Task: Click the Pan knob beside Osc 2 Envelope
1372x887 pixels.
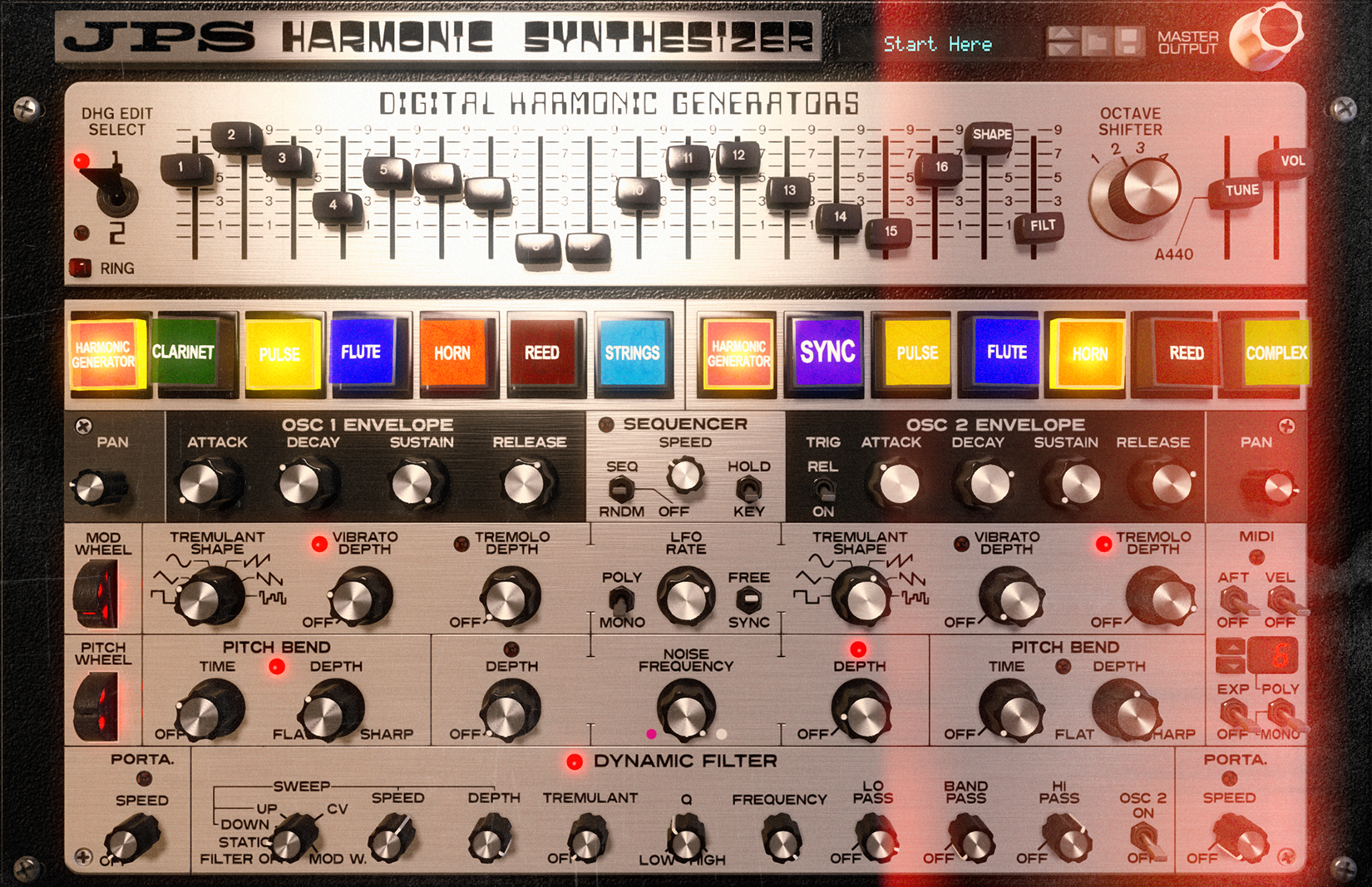Action: click(x=1271, y=488)
